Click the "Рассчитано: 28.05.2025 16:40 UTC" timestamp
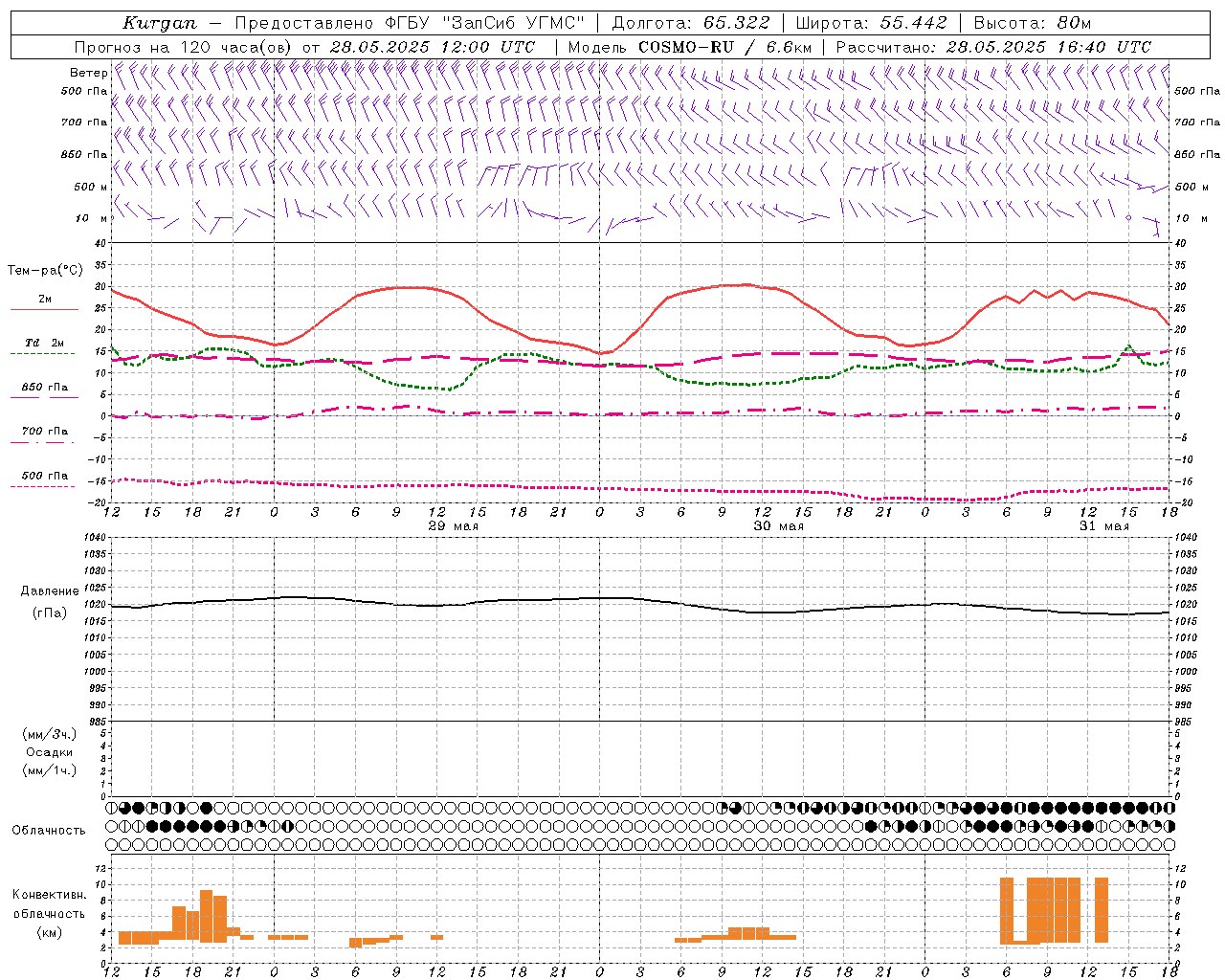The width and height of the screenshot is (1225, 980). 993,47
